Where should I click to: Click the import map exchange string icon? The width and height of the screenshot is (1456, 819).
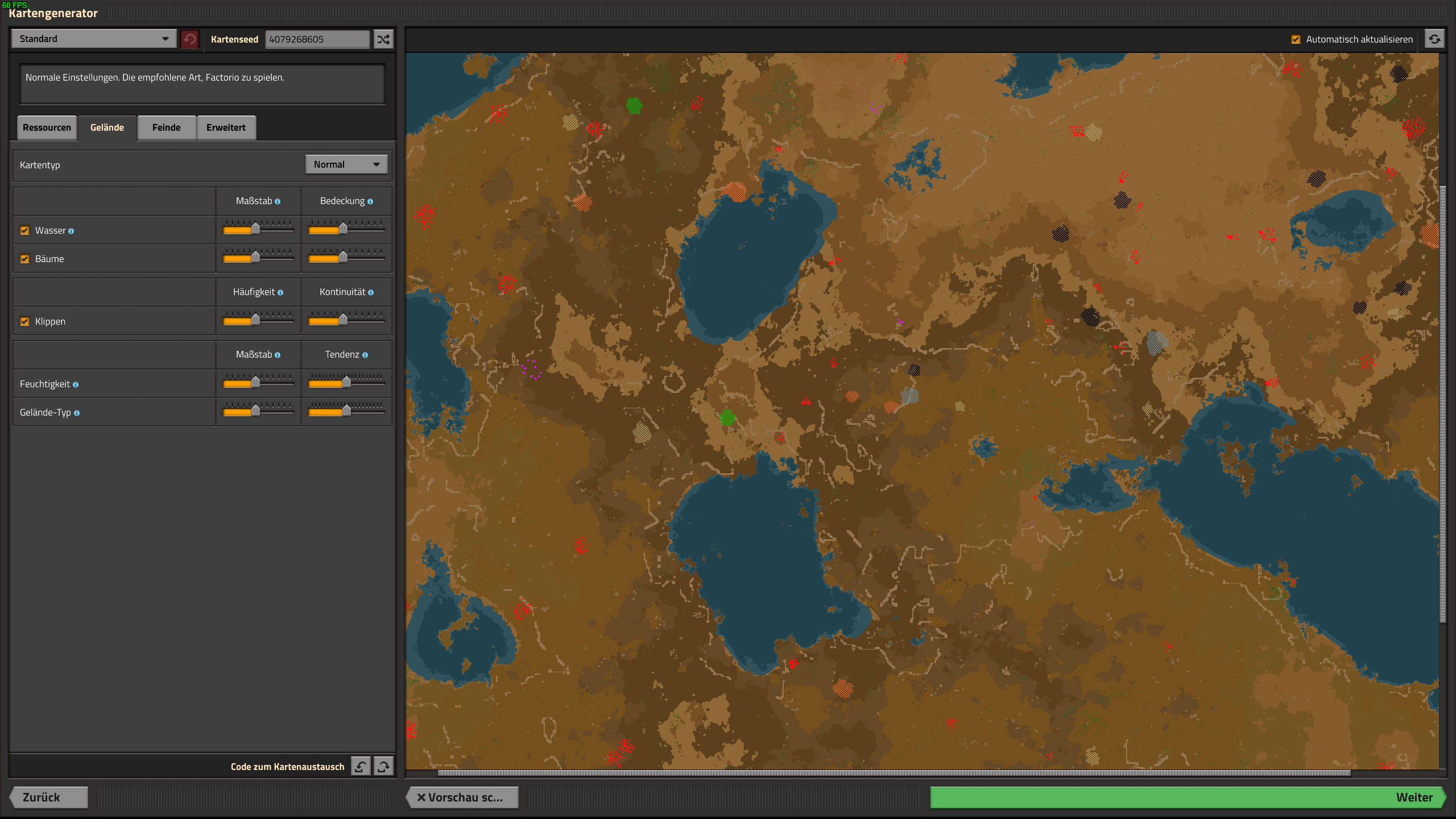(x=361, y=766)
